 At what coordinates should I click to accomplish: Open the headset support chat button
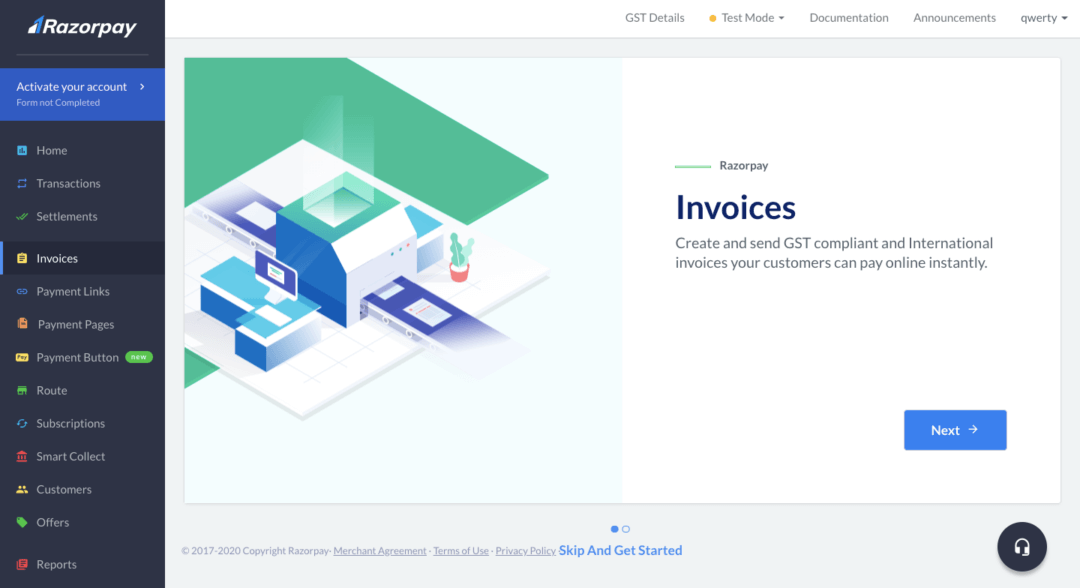point(1022,547)
